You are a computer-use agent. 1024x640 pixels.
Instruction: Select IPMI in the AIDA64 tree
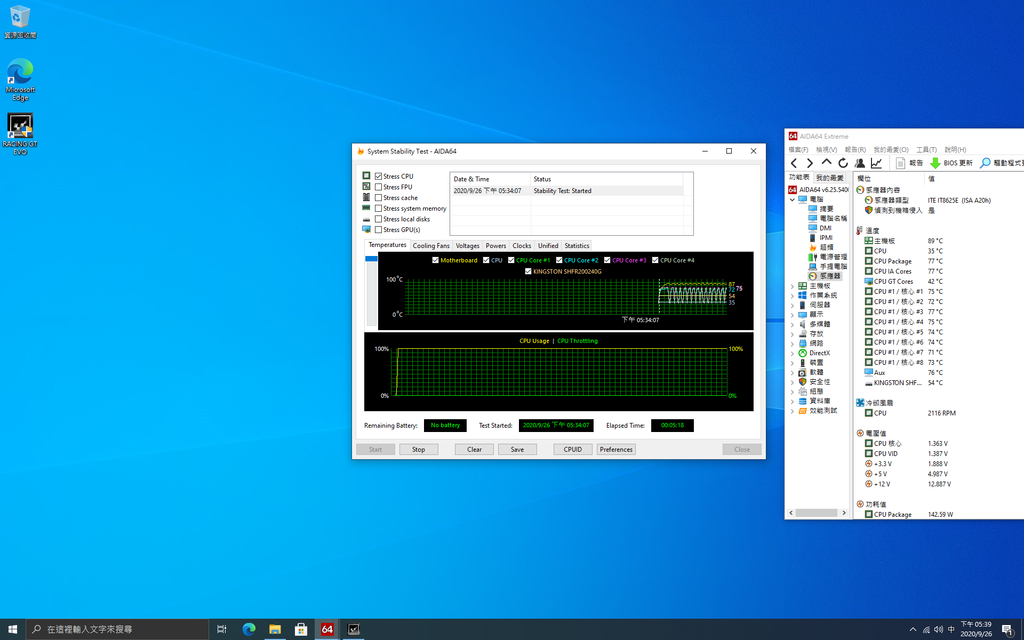click(x=820, y=238)
